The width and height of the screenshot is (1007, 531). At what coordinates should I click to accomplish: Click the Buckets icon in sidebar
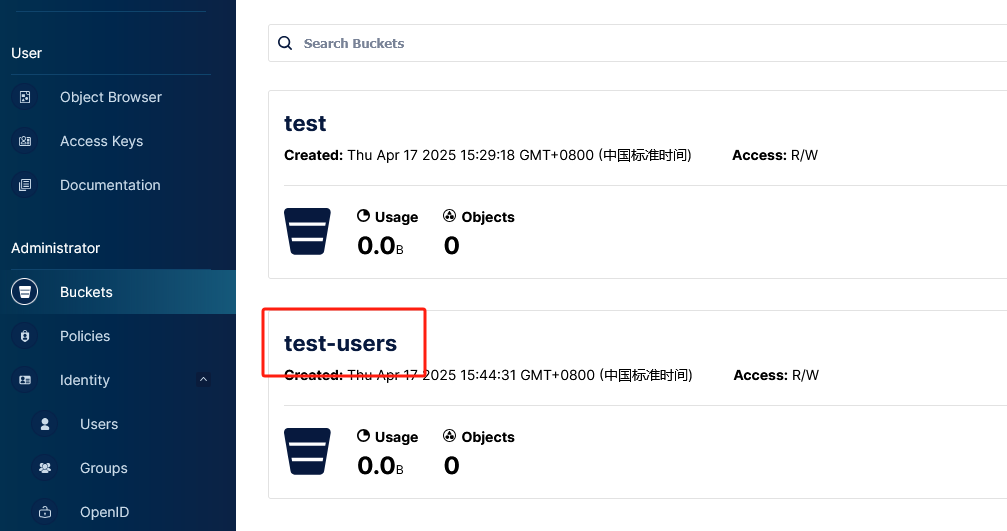click(25, 292)
